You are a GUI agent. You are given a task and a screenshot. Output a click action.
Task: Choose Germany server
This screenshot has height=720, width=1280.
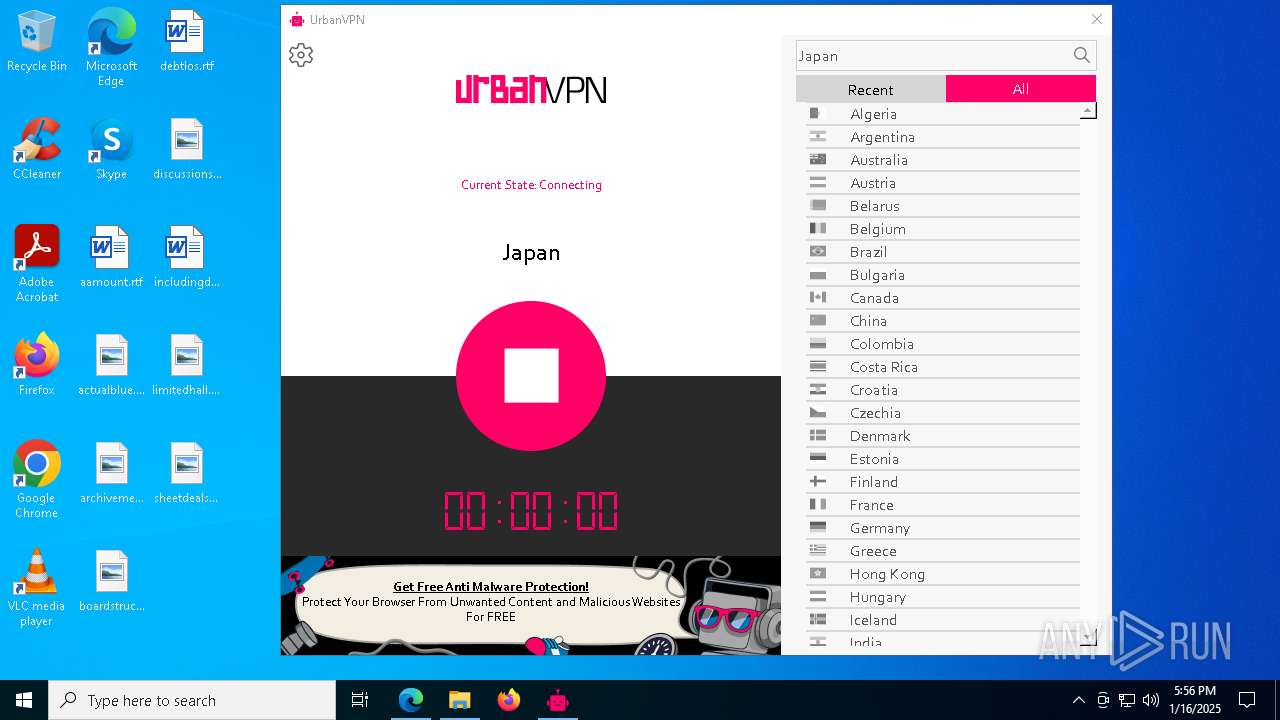tap(943, 528)
